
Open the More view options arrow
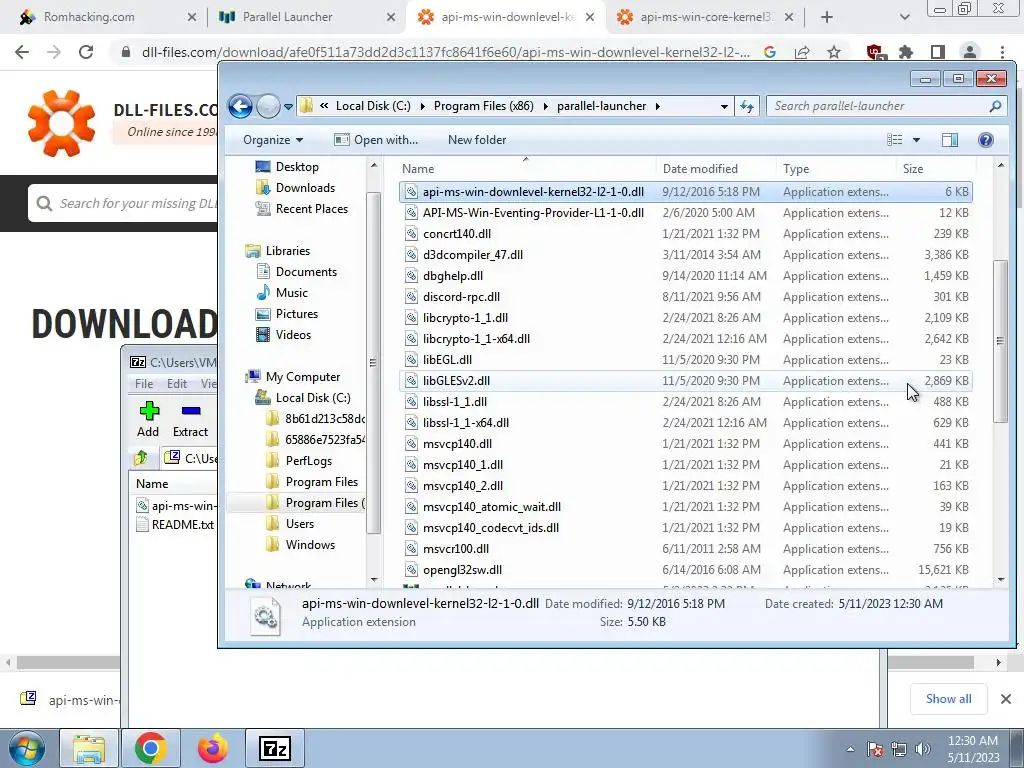coord(916,140)
